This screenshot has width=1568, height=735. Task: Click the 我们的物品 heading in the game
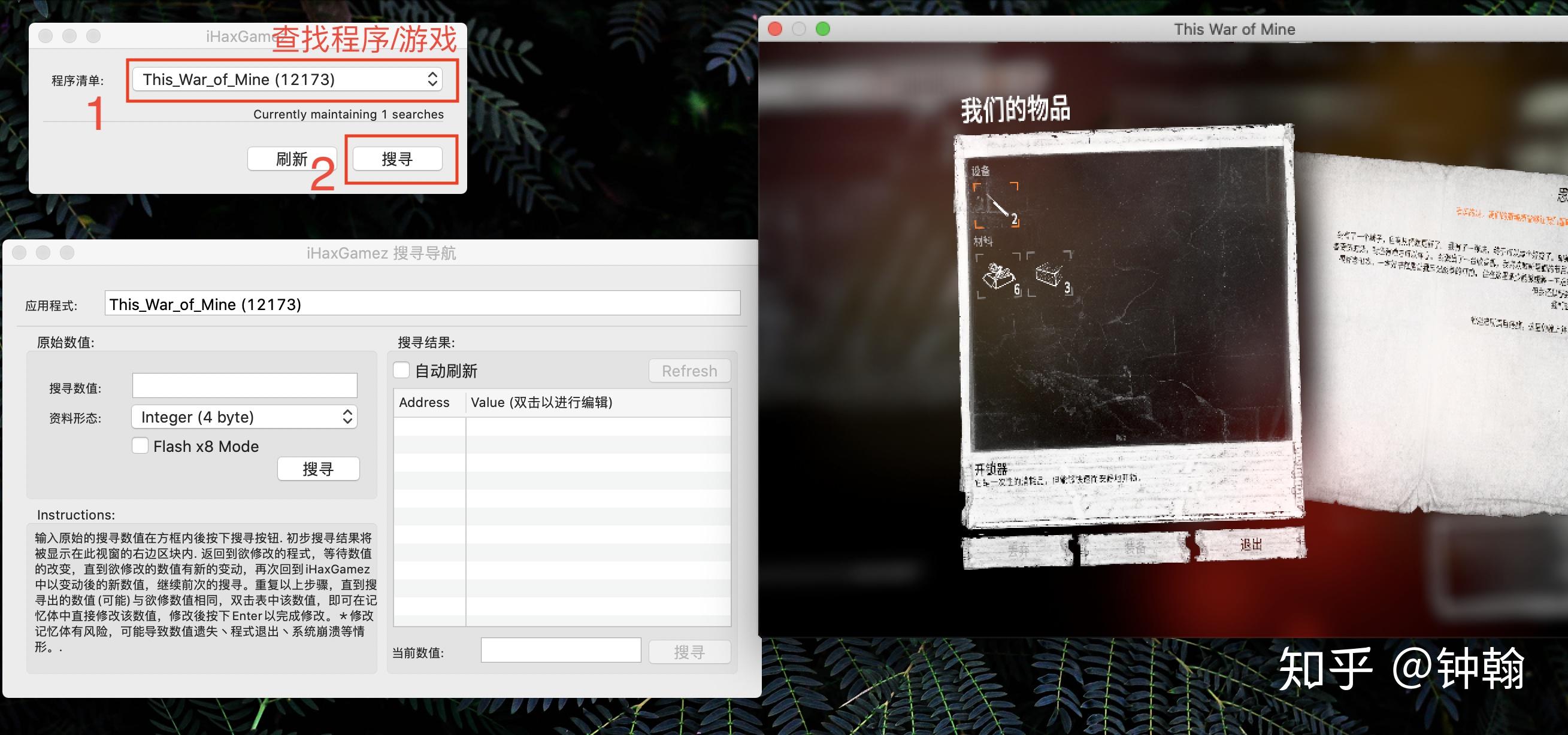click(x=1015, y=110)
